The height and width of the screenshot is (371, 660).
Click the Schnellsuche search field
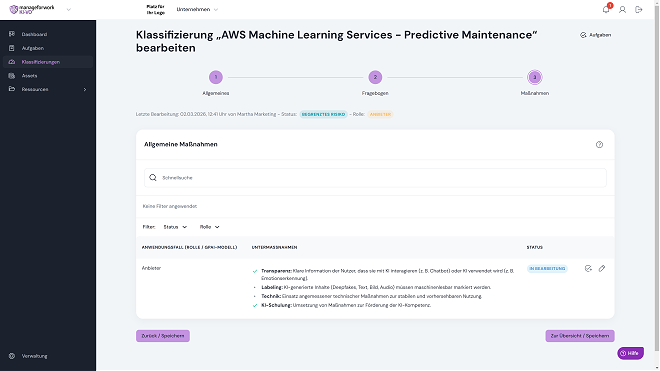coord(375,178)
